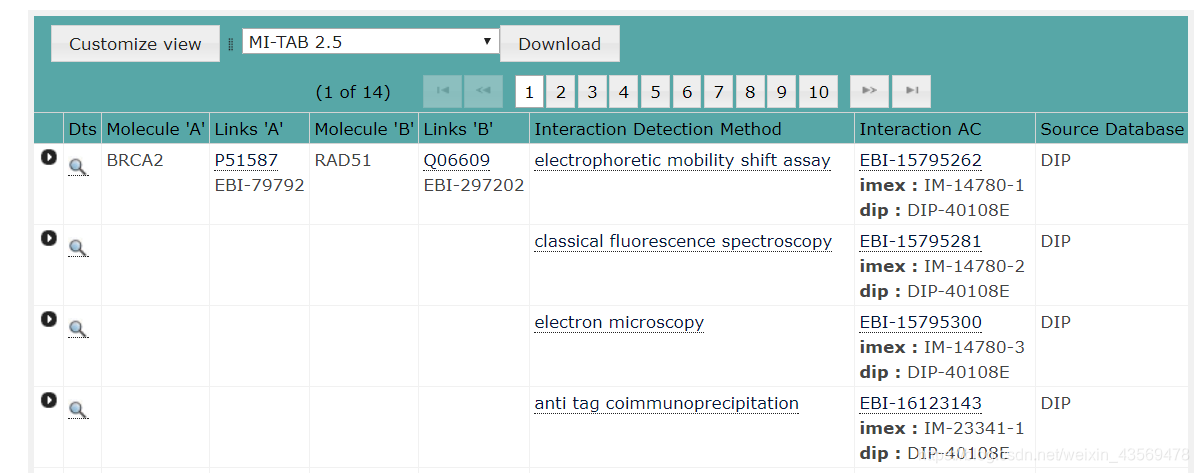1199x473 pixels.
Task: Click the Molecule 'B' column header
Action: click(364, 129)
